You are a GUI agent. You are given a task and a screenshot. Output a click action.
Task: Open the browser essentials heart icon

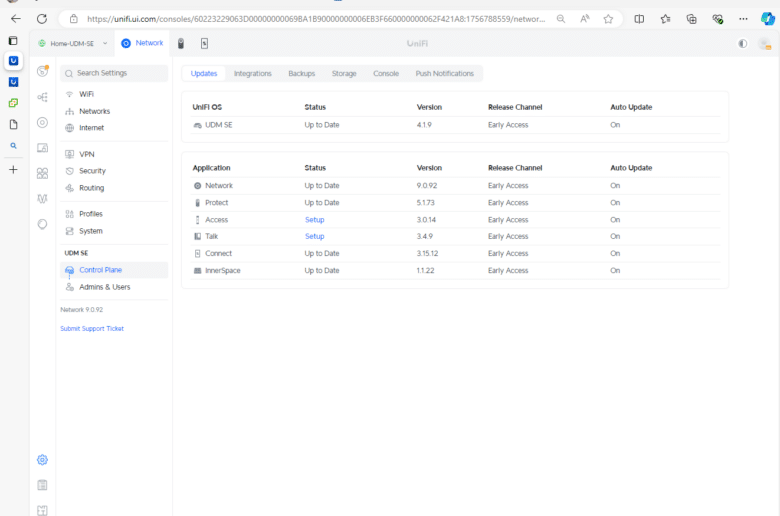[717, 19]
